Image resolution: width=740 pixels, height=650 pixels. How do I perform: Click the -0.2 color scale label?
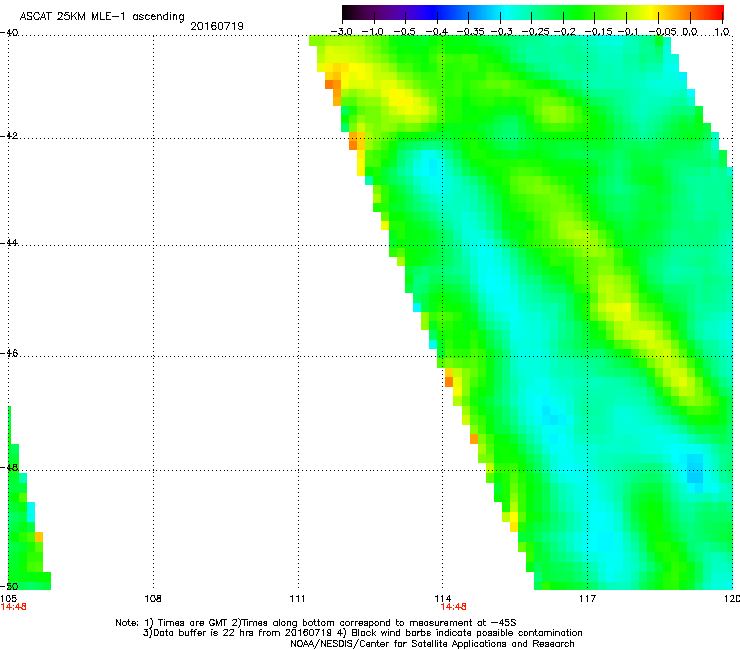tap(565, 32)
